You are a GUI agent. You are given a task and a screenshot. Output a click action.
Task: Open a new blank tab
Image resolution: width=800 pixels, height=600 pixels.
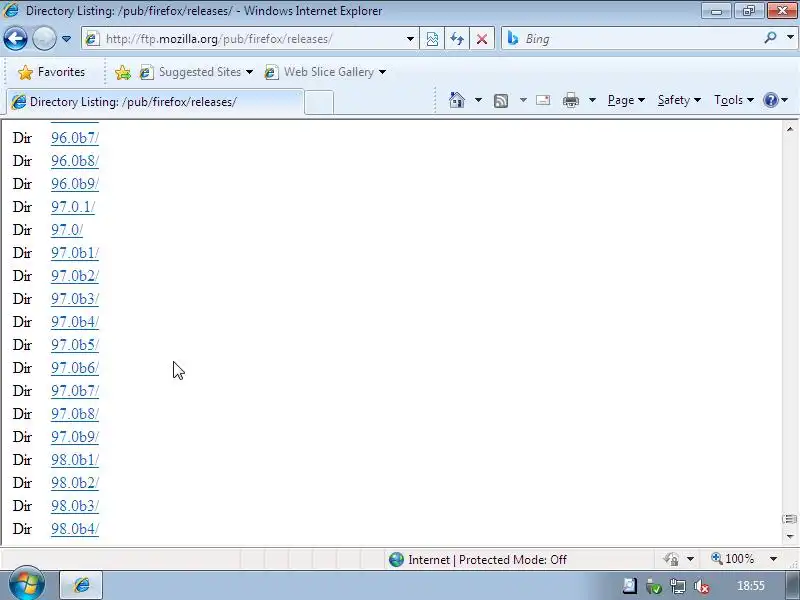click(319, 102)
